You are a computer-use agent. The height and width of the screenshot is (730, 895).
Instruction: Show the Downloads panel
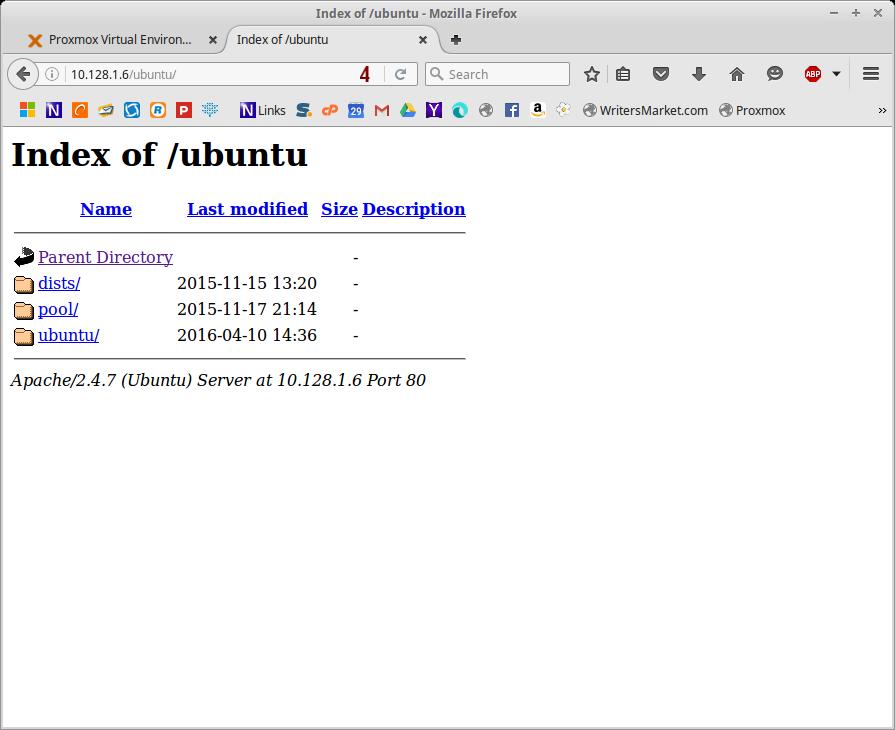click(699, 74)
